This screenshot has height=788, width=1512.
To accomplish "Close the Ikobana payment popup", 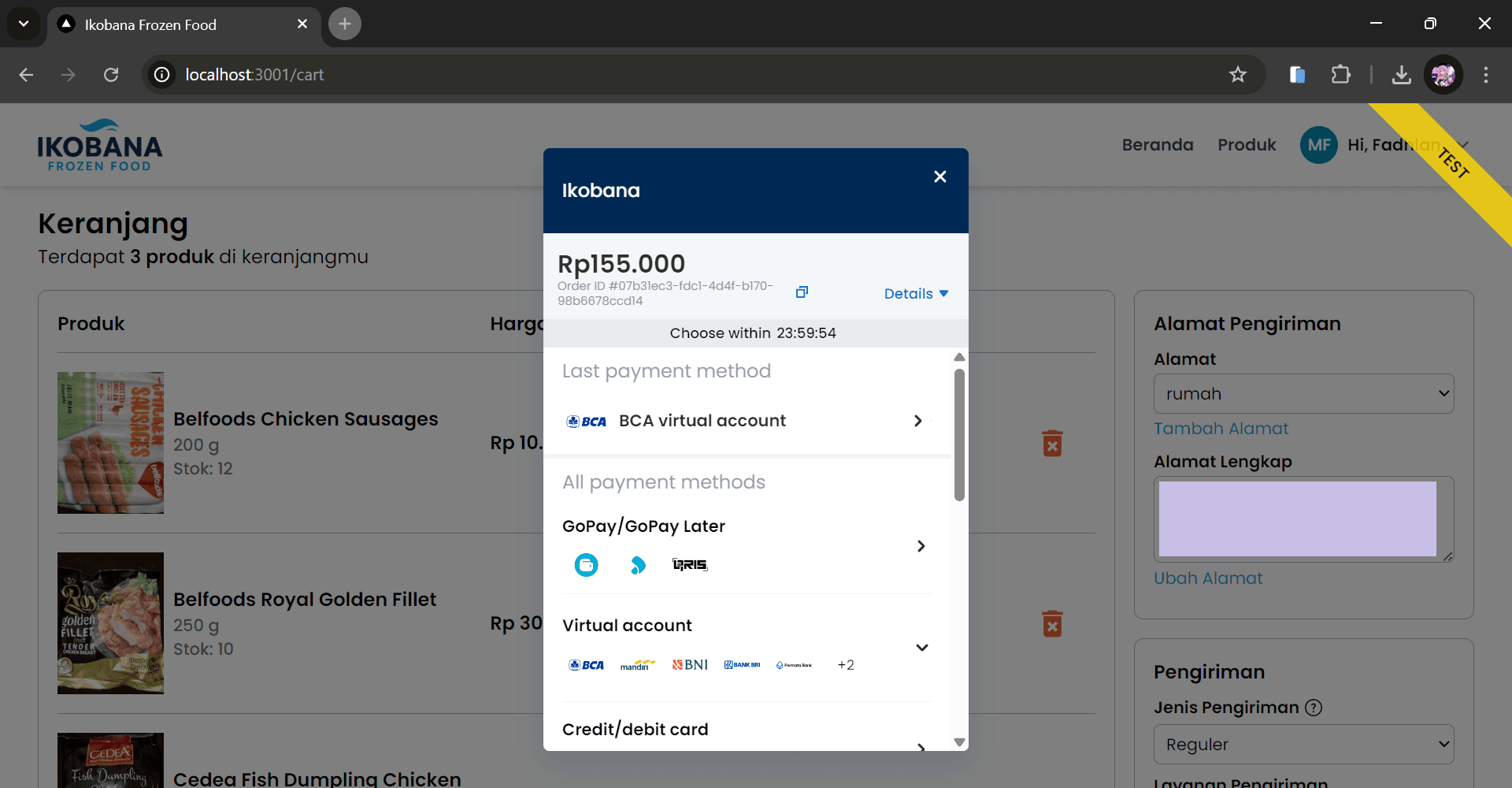I will [939, 177].
